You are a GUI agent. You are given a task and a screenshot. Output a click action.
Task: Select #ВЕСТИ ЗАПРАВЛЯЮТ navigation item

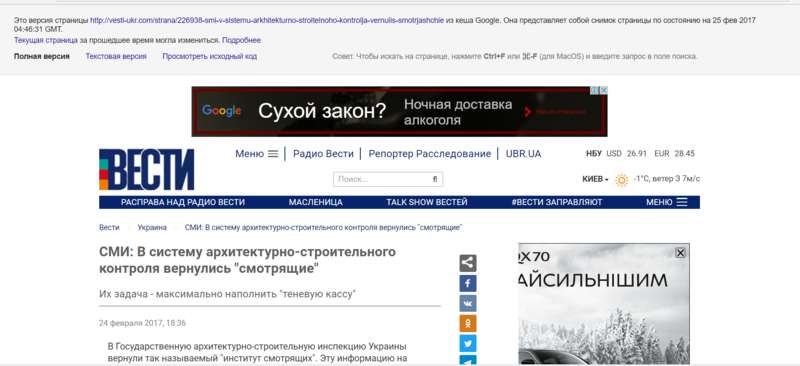tap(557, 202)
